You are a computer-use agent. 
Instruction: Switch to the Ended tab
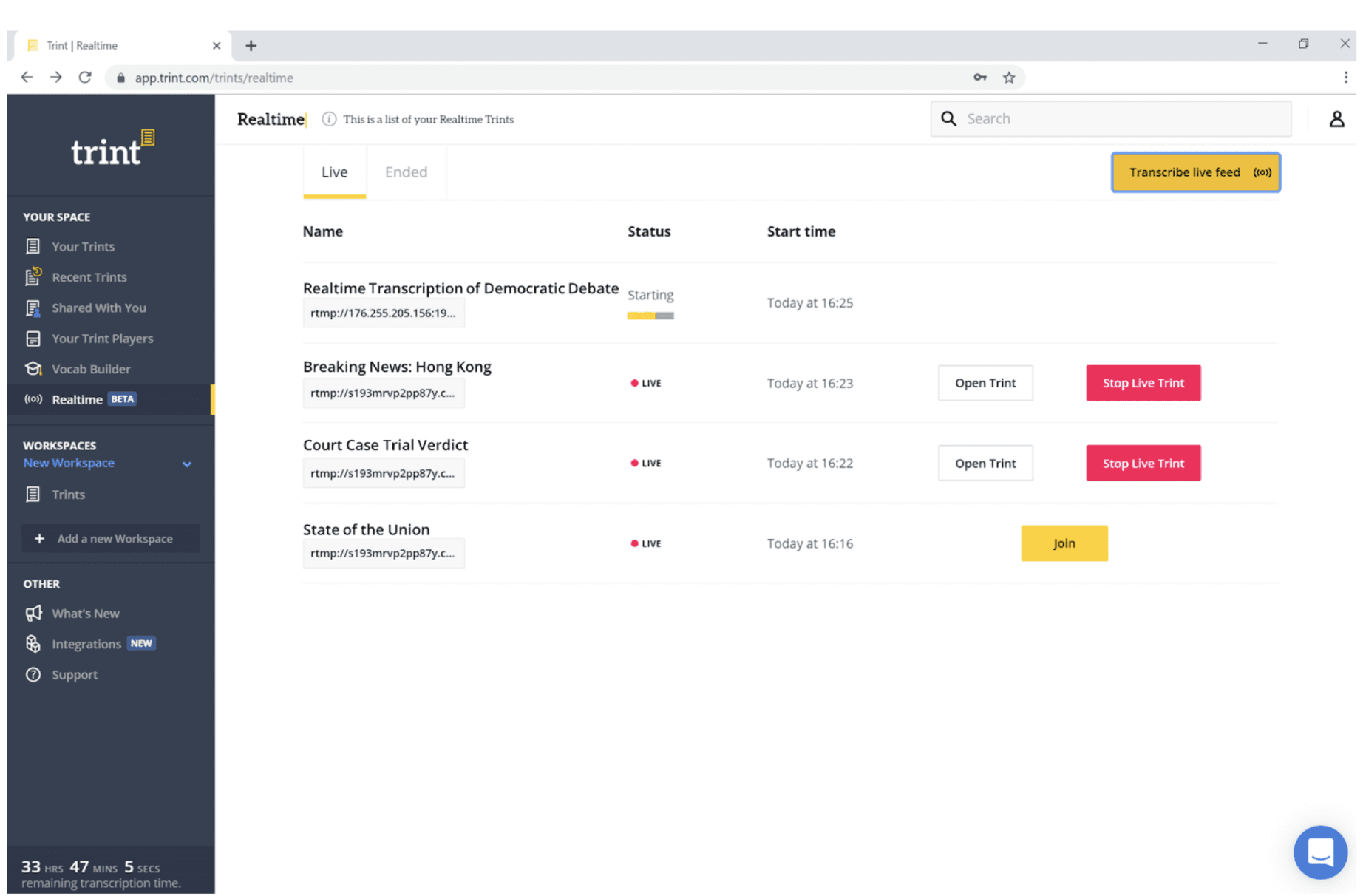pos(406,172)
